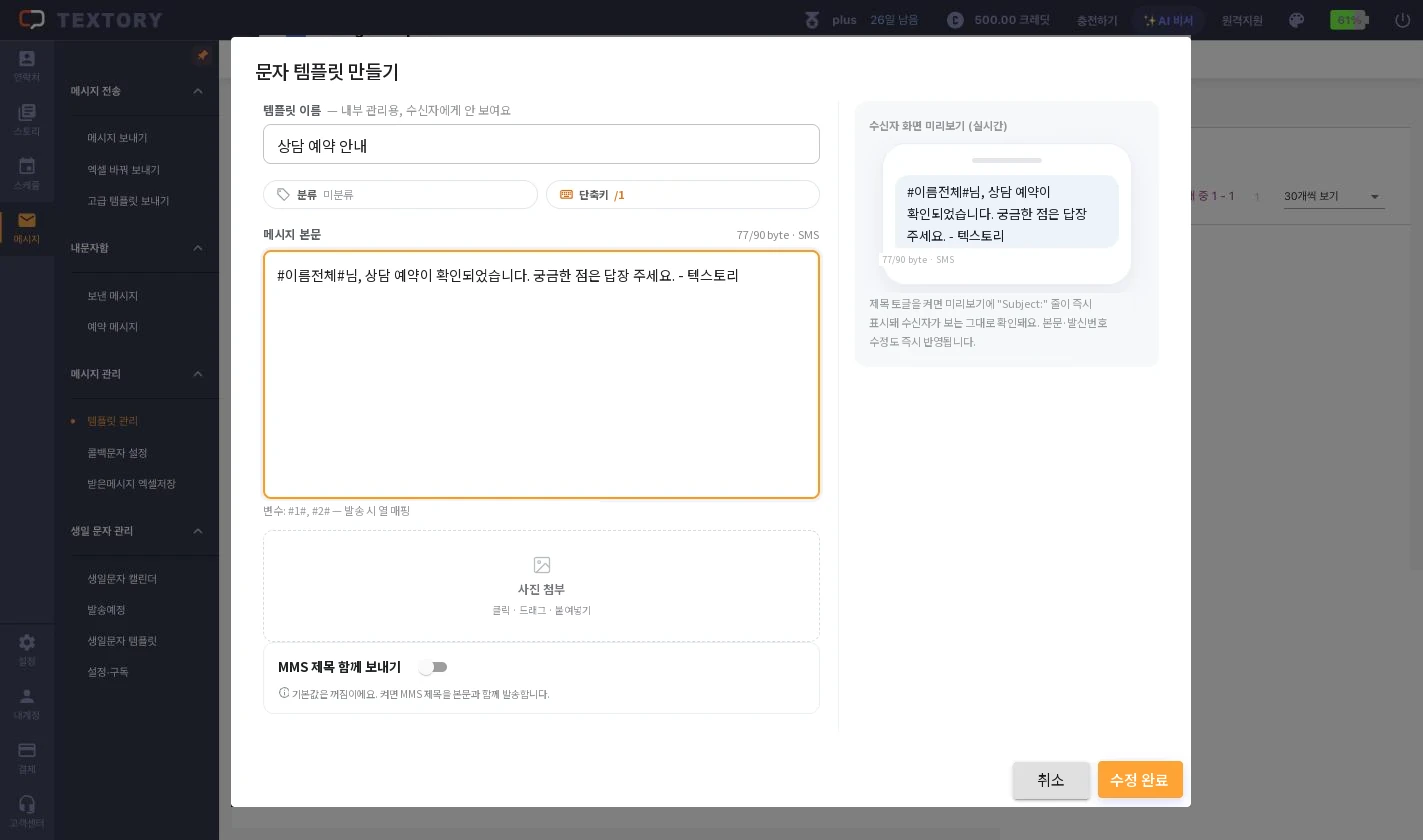
Task: Select the 메시지 envelope sidebar icon
Action: click(x=27, y=228)
